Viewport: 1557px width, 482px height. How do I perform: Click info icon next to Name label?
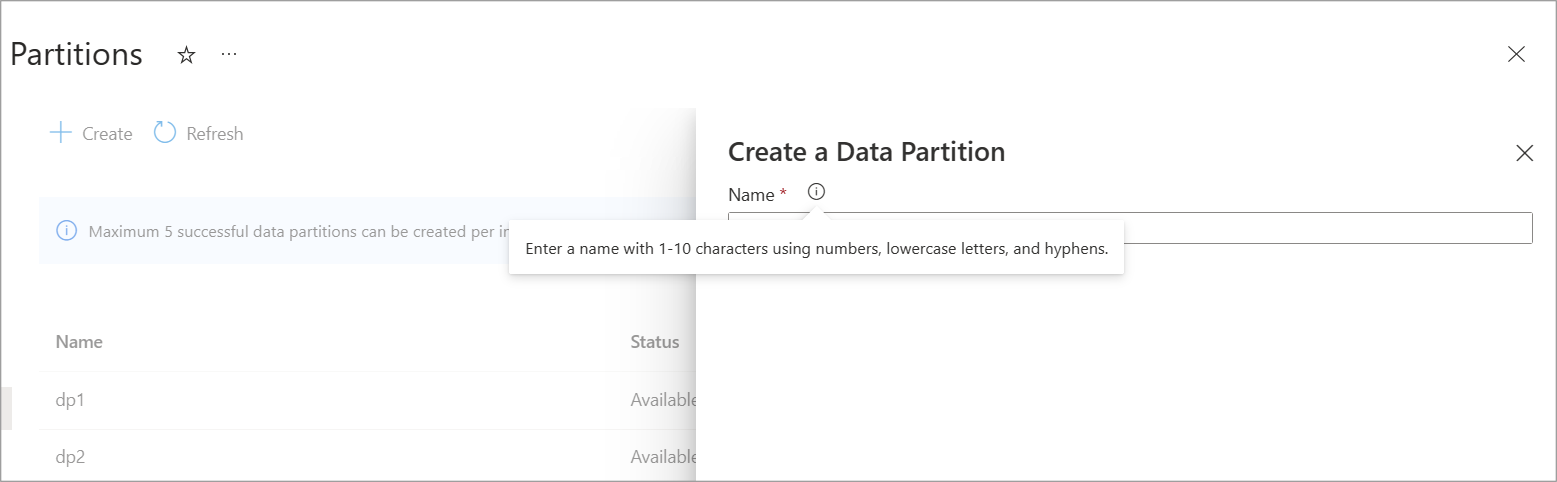coord(816,192)
